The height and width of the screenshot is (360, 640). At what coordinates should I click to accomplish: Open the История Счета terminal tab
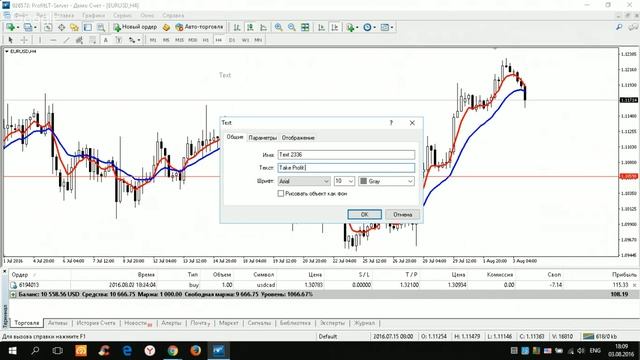coord(96,323)
